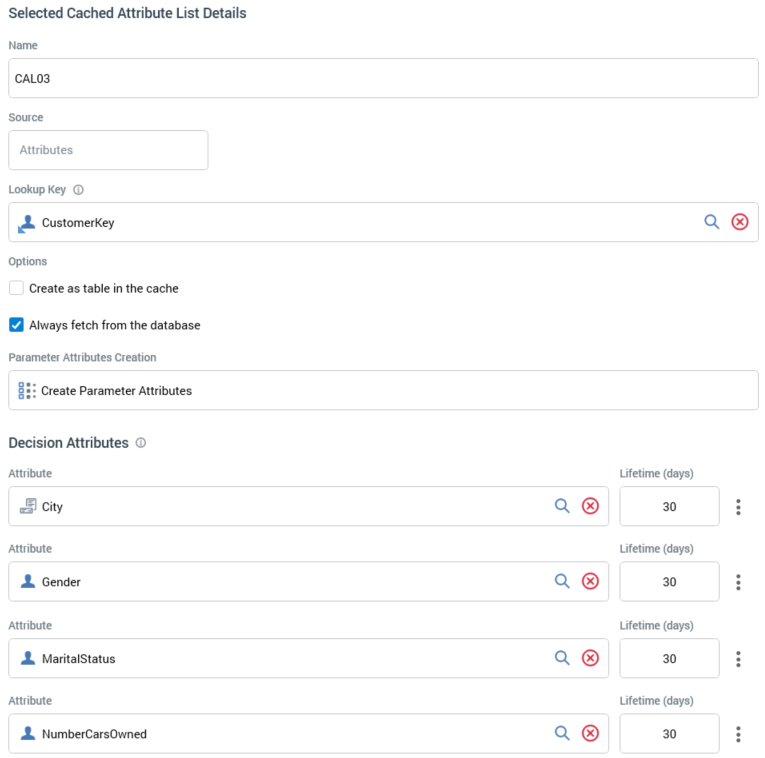Open the Source dropdown
Image resolution: width=765 pixels, height=758 pixels.
(108, 150)
